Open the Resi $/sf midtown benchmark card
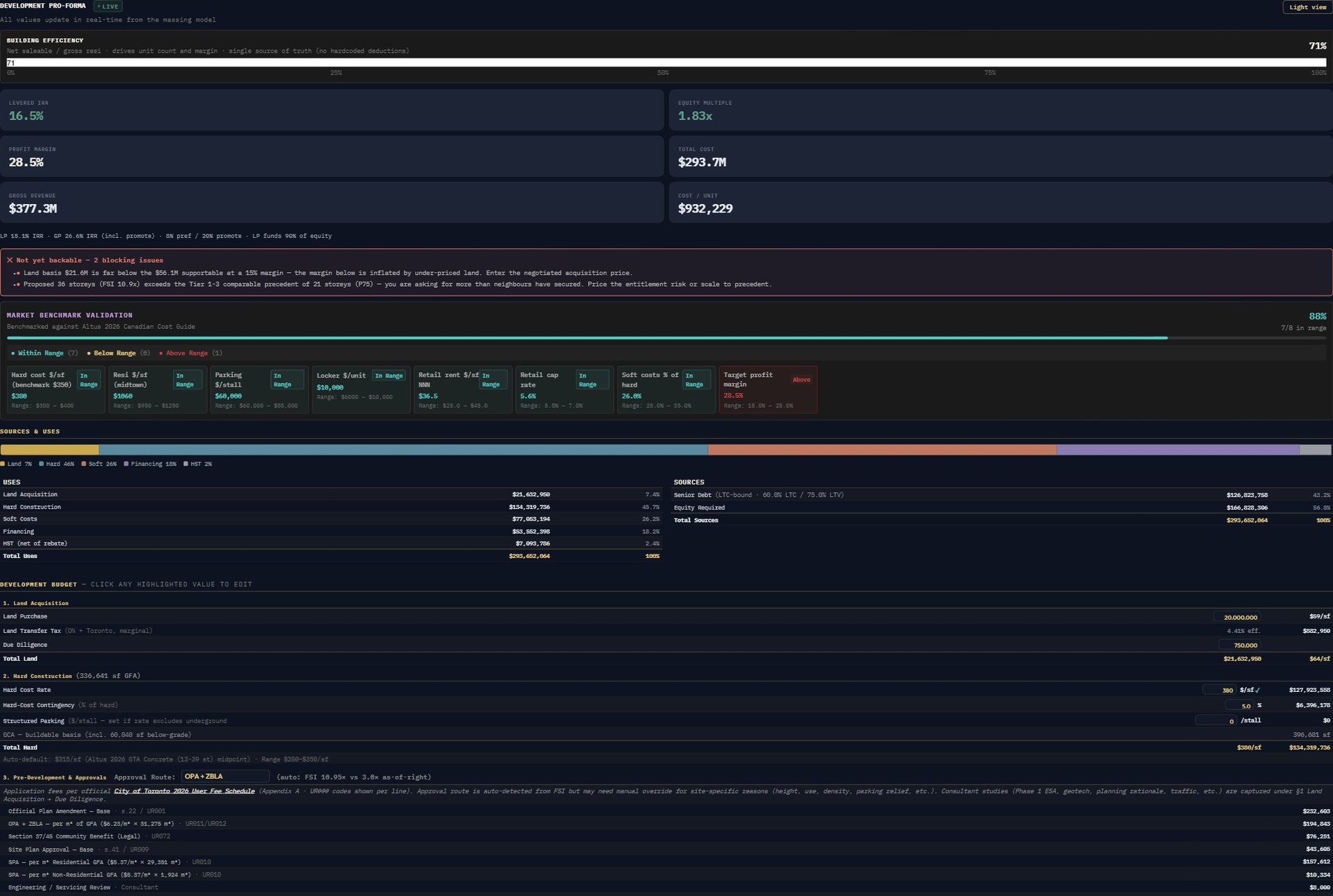The height and width of the screenshot is (896, 1333). point(158,390)
